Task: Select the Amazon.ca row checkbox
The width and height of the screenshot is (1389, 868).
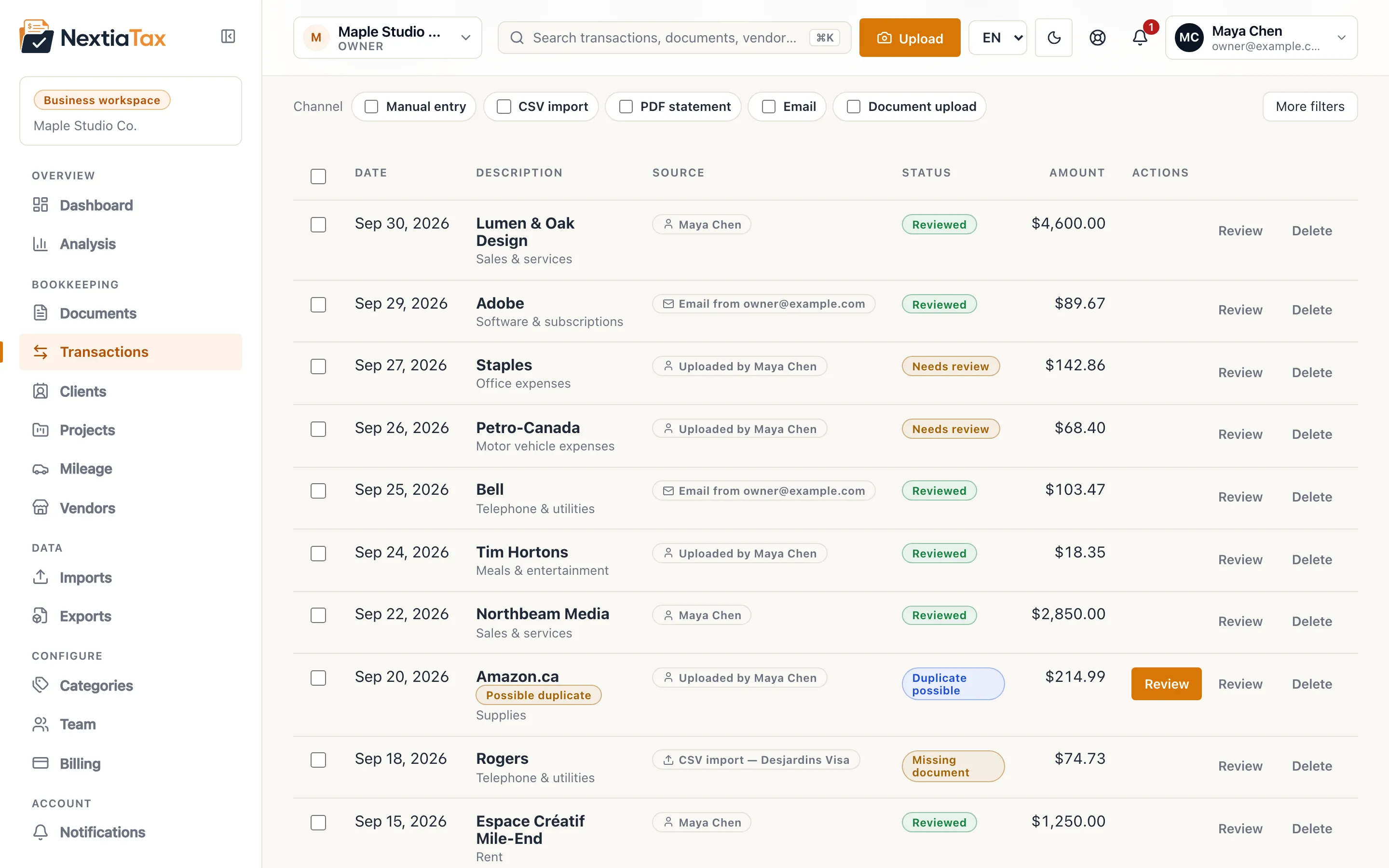Action: click(x=318, y=678)
